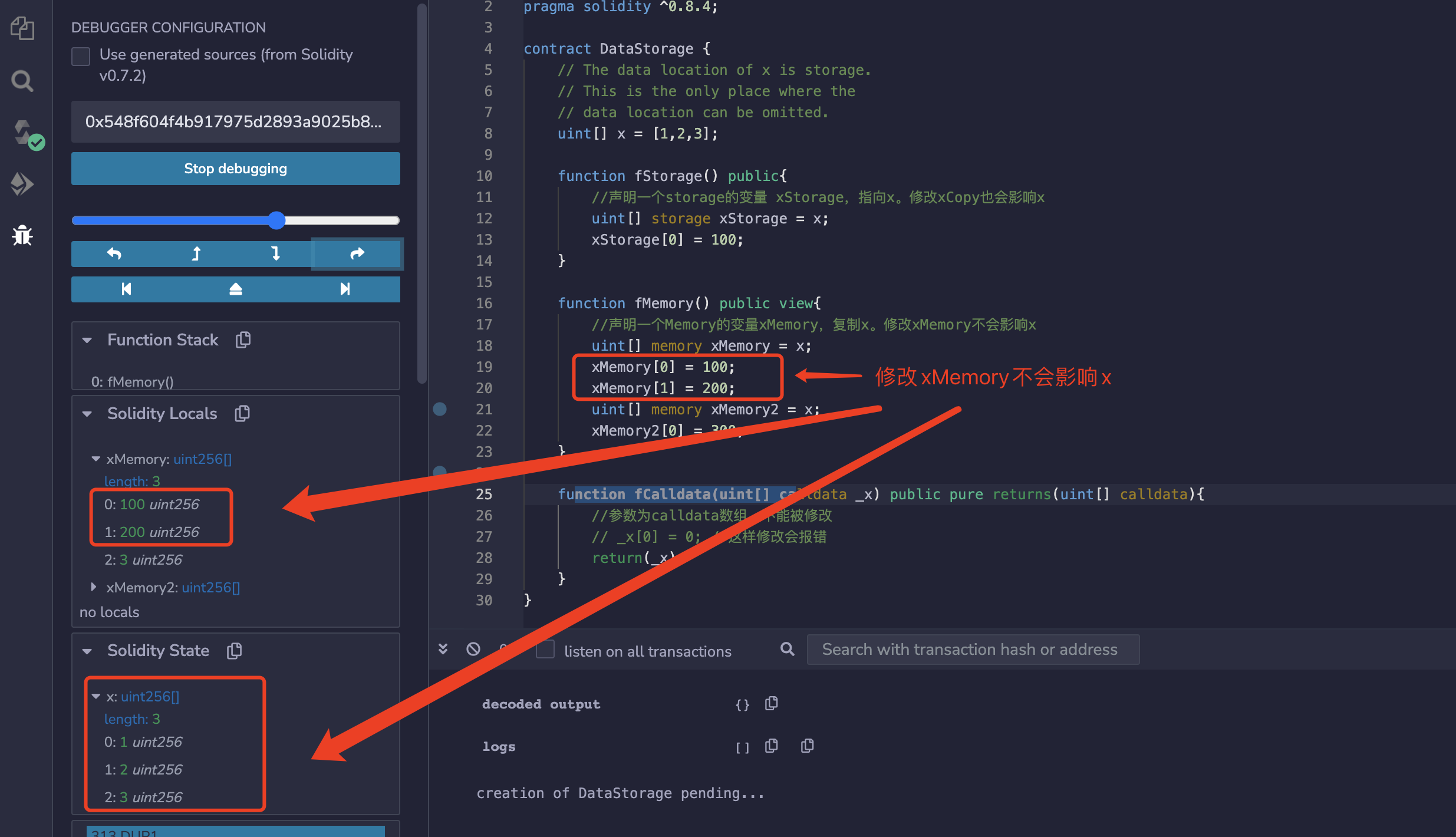
Task: Collapse the x state variable
Action: click(x=96, y=697)
